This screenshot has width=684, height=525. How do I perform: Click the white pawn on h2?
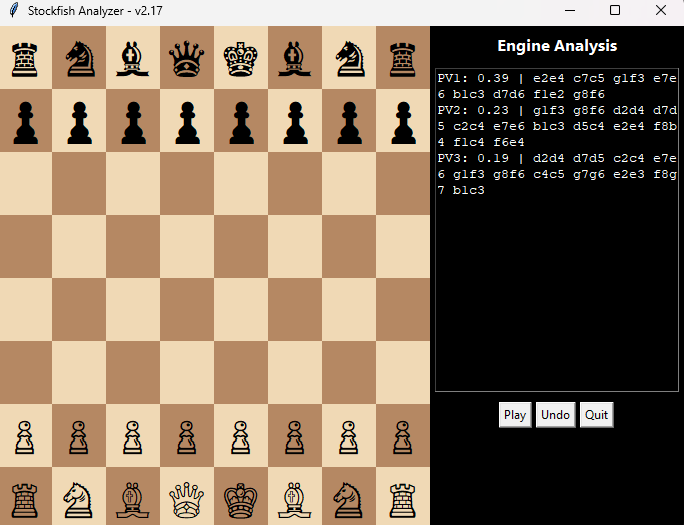pos(402,437)
